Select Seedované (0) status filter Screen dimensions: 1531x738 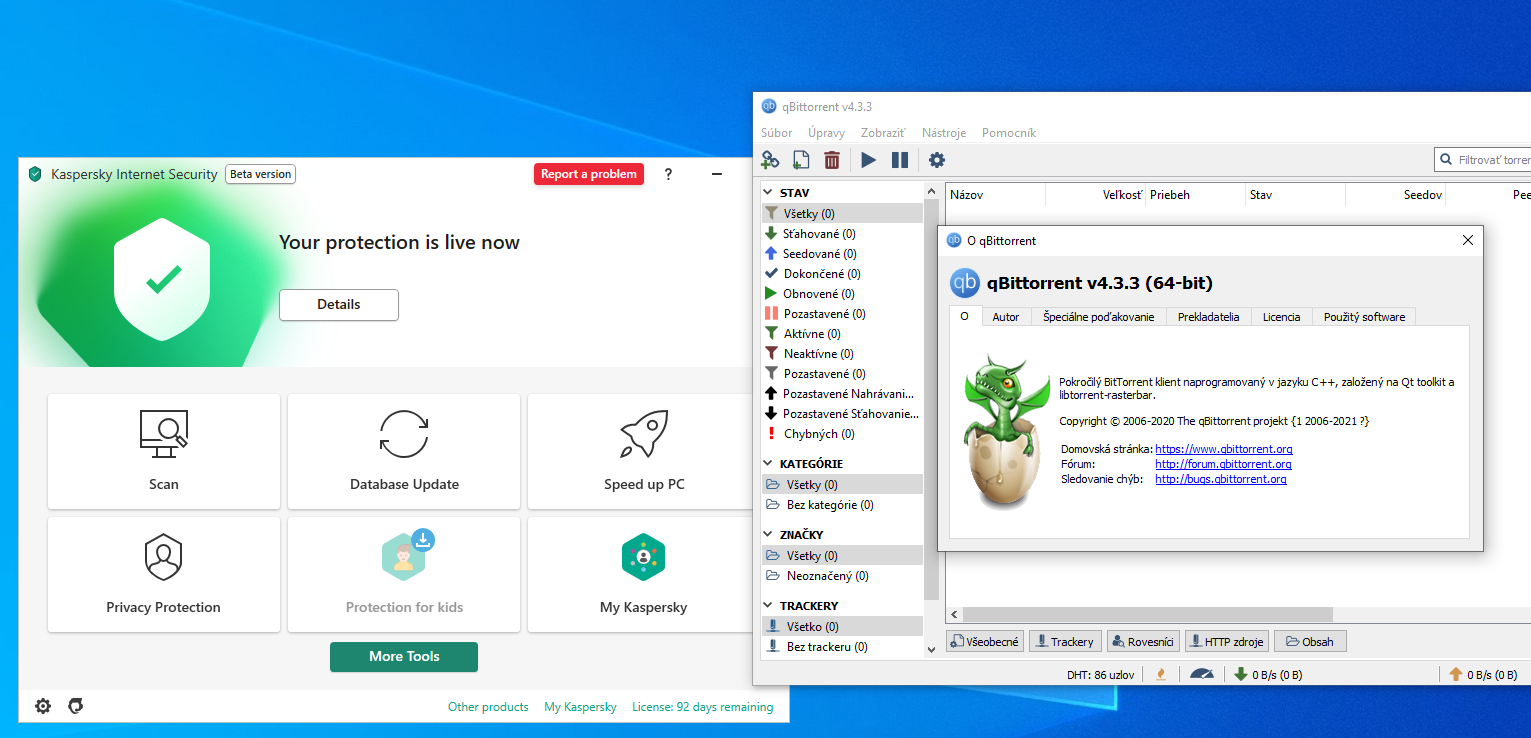pyautogui.click(x=842, y=253)
